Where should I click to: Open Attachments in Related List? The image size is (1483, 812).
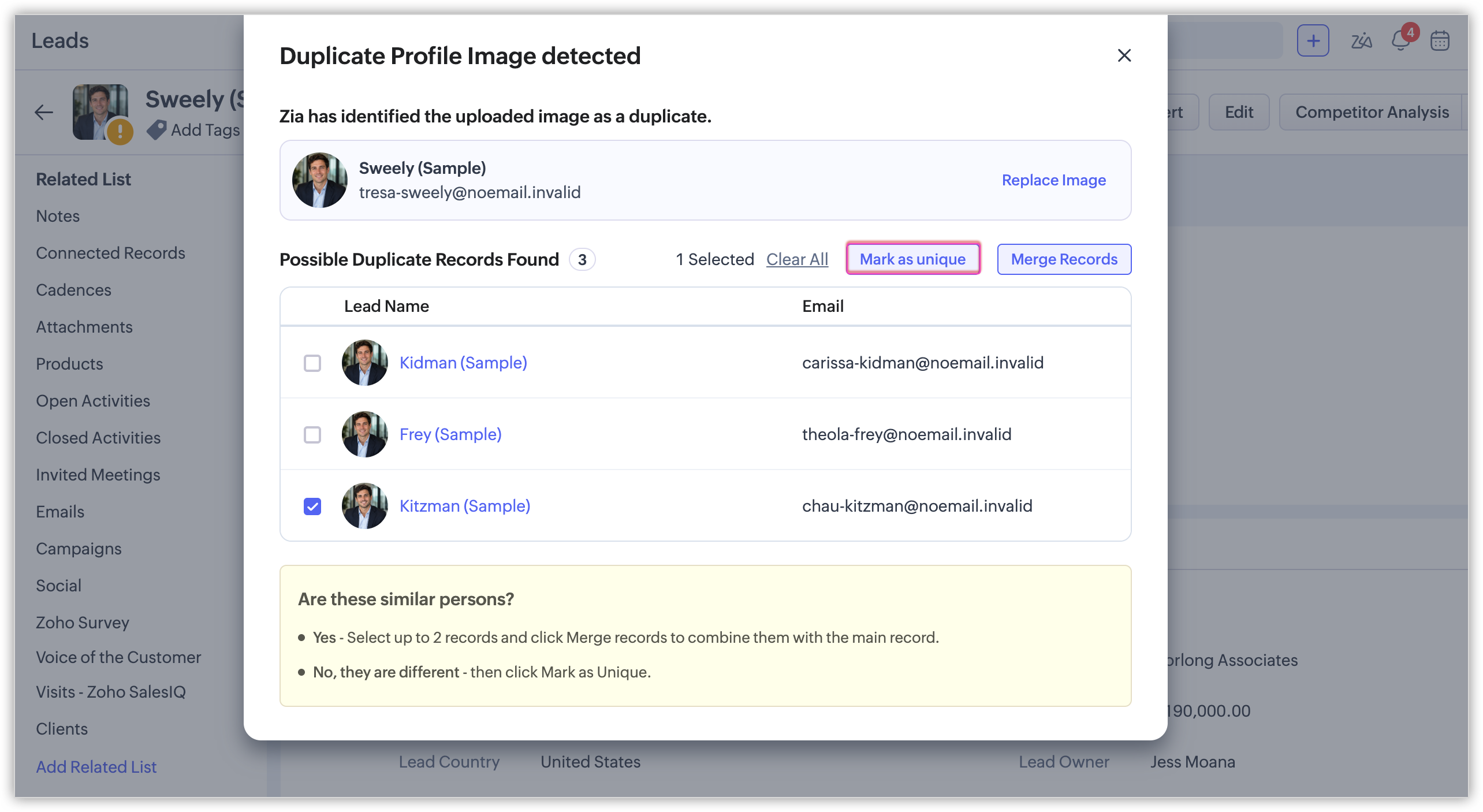(84, 327)
